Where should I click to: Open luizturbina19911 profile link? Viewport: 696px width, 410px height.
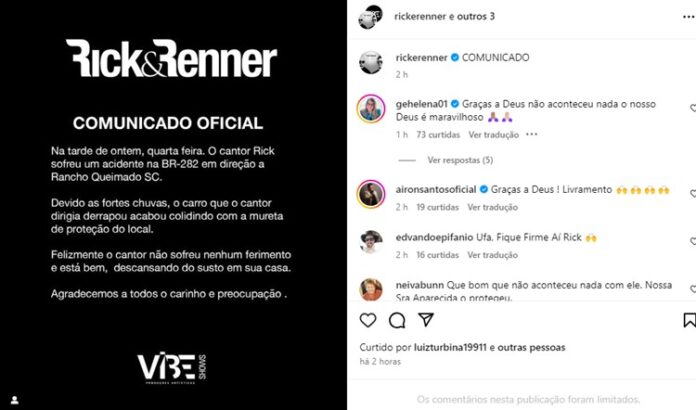(x=450, y=347)
